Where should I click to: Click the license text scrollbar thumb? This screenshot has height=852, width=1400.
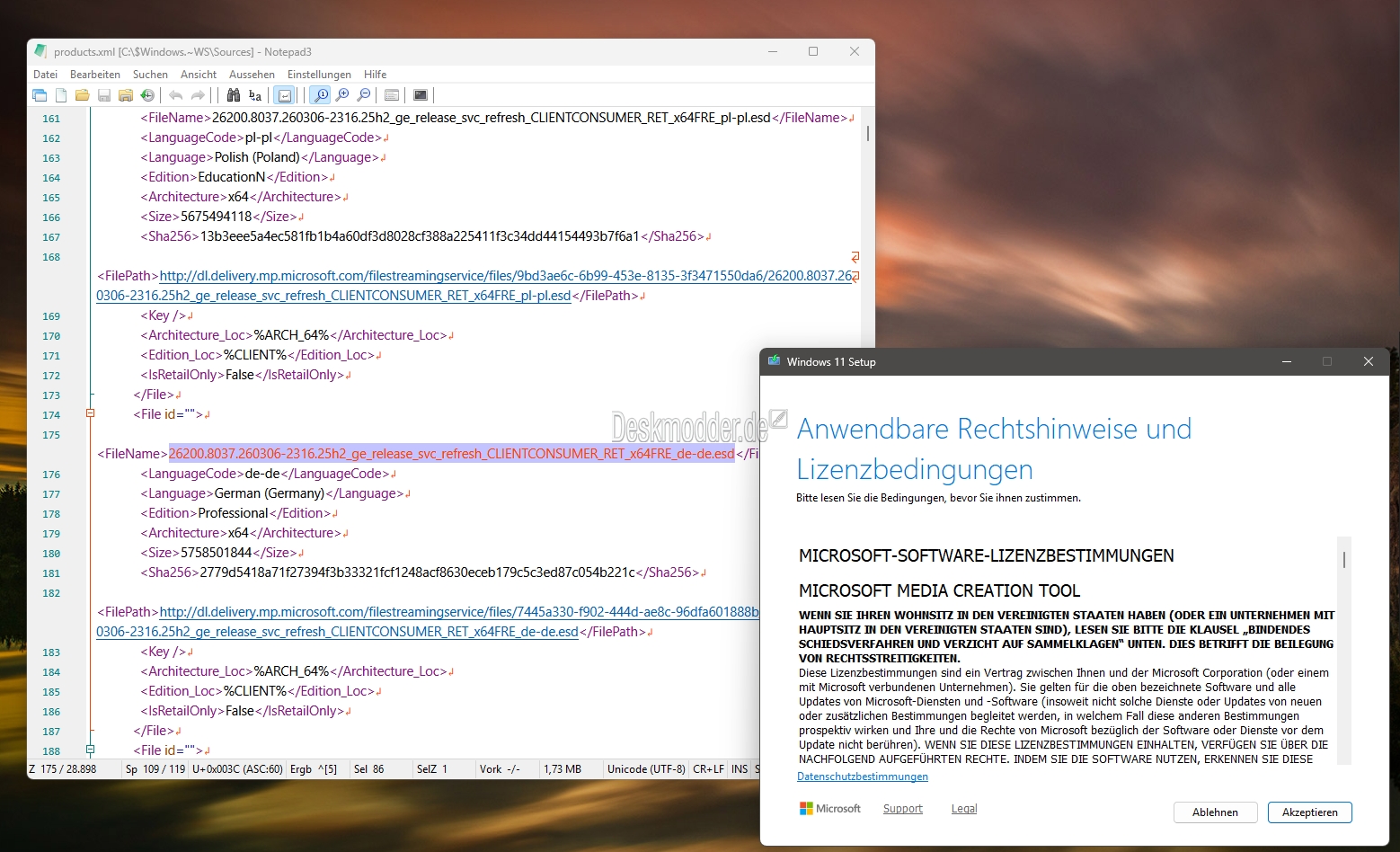tap(1343, 560)
